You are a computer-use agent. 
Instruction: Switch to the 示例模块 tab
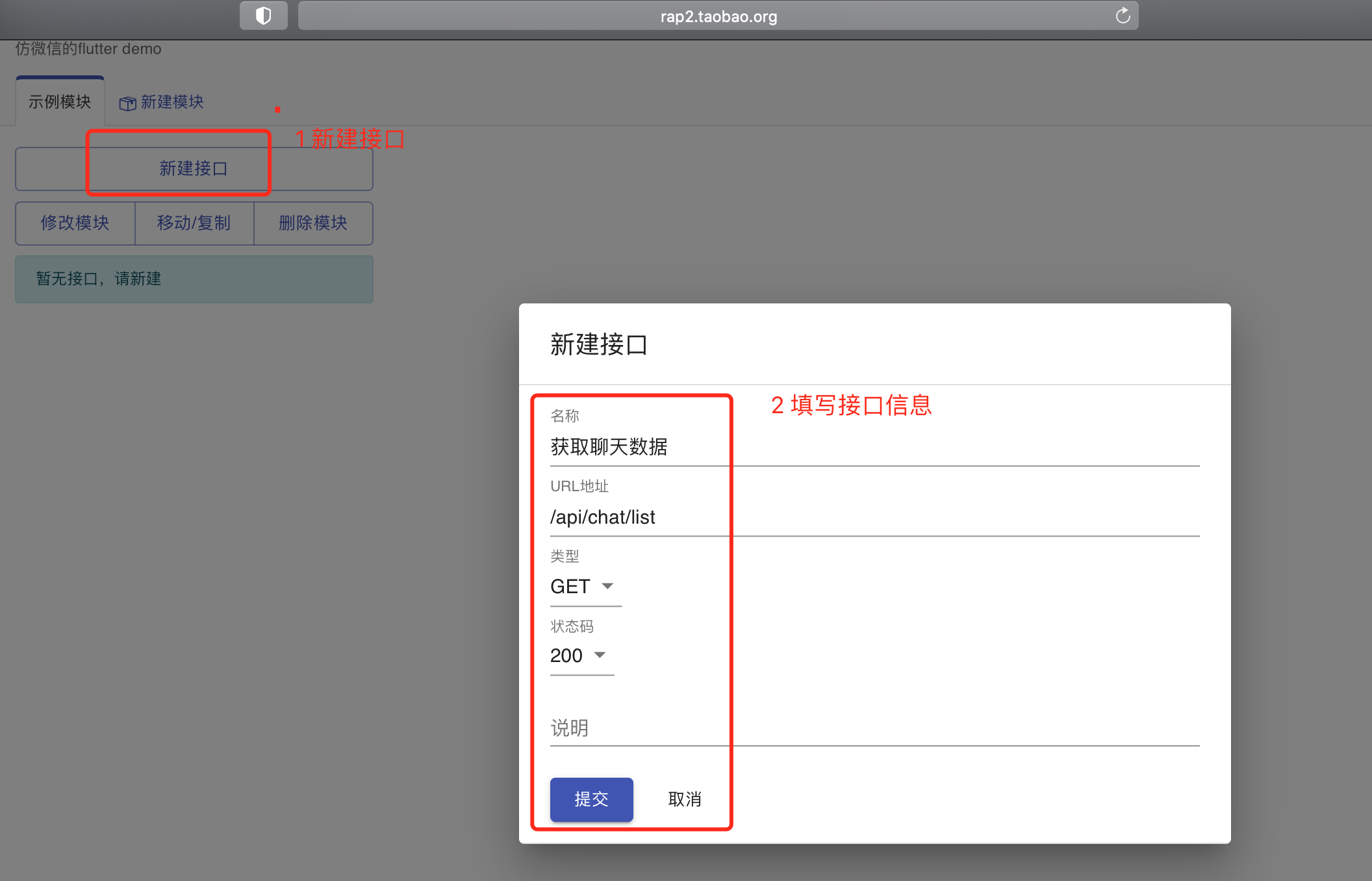pyautogui.click(x=60, y=102)
